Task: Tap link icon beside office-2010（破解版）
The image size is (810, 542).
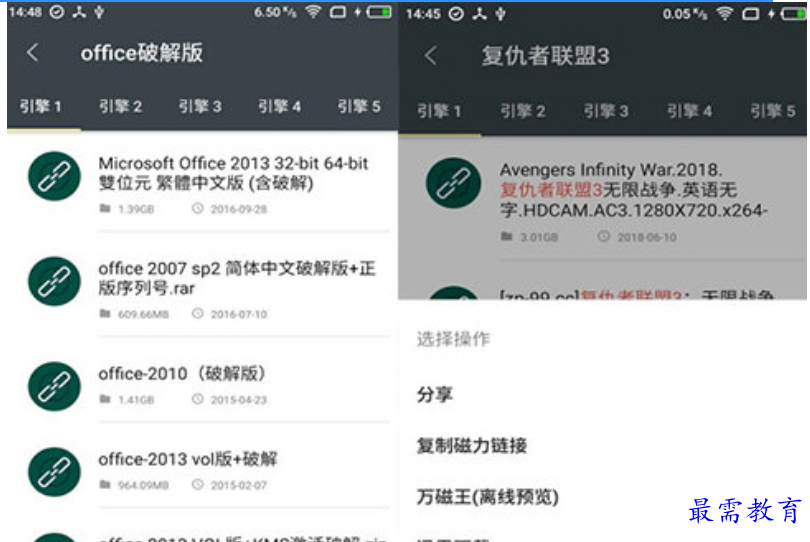Action: (54, 386)
